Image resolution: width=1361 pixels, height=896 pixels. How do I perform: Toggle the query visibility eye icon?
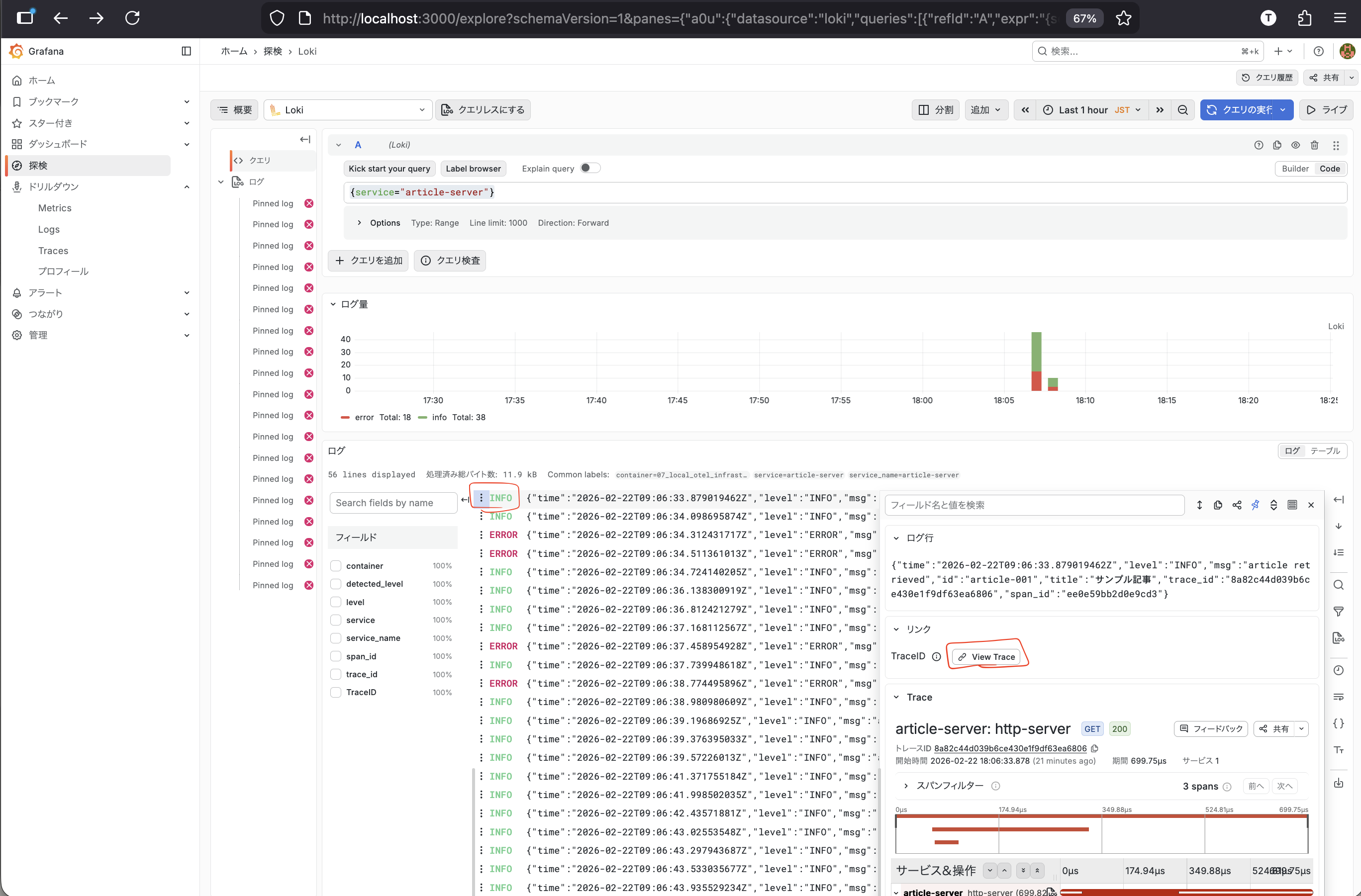pyautogui.click(x=1296, y=145)
